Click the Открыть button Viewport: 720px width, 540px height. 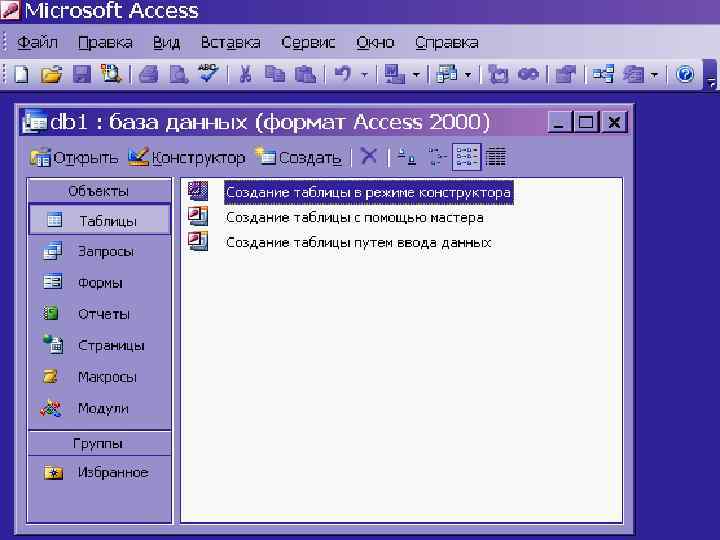[x=73, y=158]
